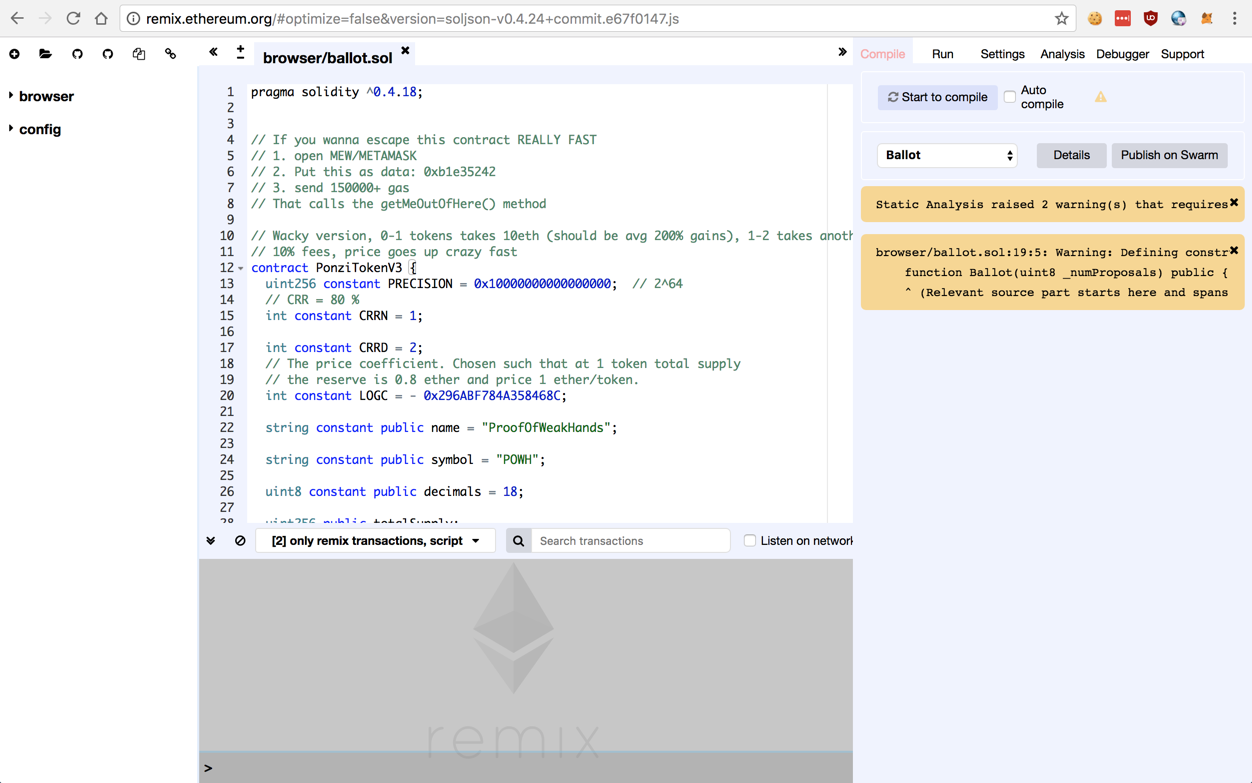Click the decimals = 18 declaration
This screenshot has width=1252, height=783.
pyautogui.click(x=394, y=492)
